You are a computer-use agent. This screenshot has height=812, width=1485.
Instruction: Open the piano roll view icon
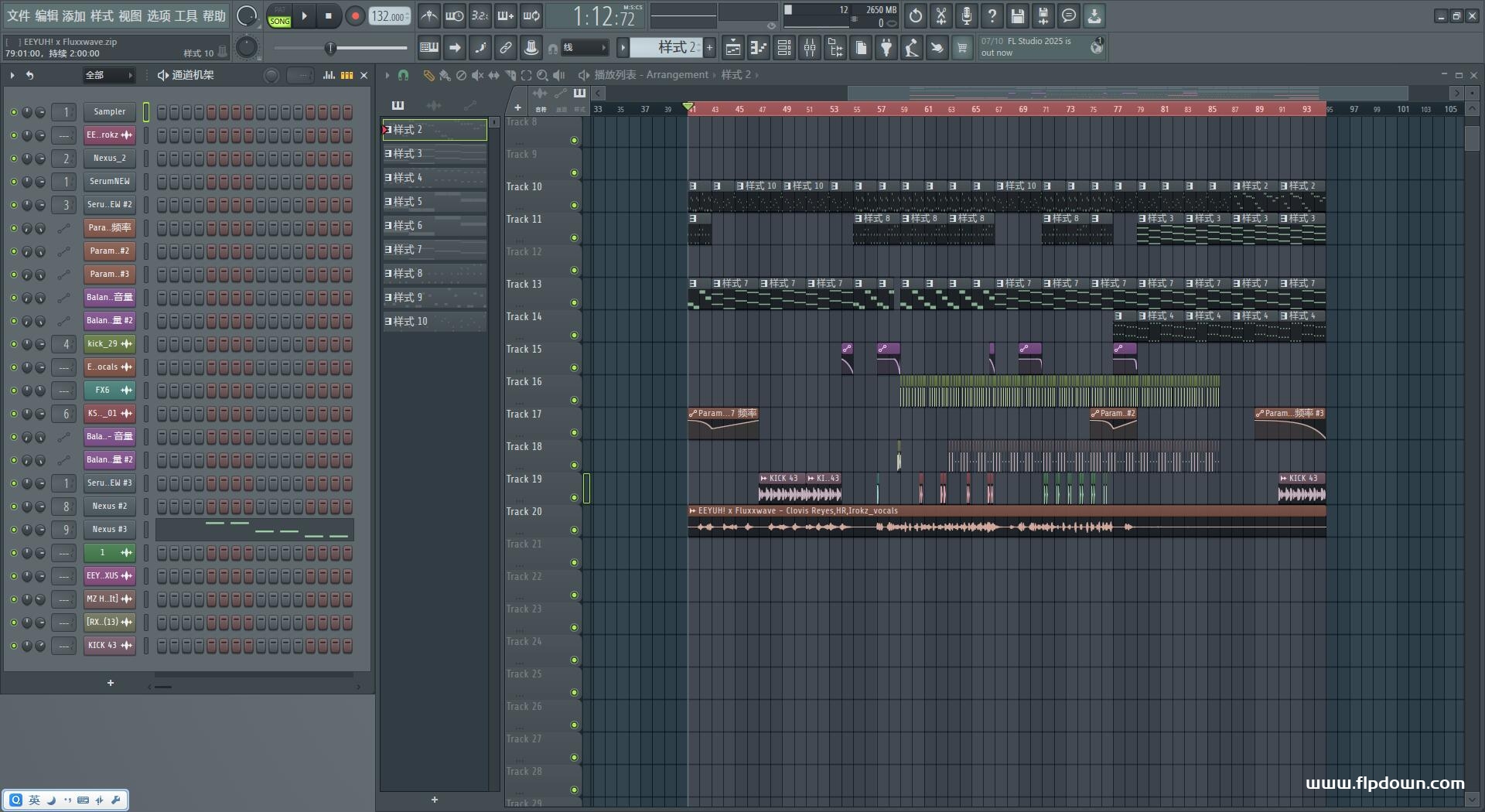tap(759, 48)
